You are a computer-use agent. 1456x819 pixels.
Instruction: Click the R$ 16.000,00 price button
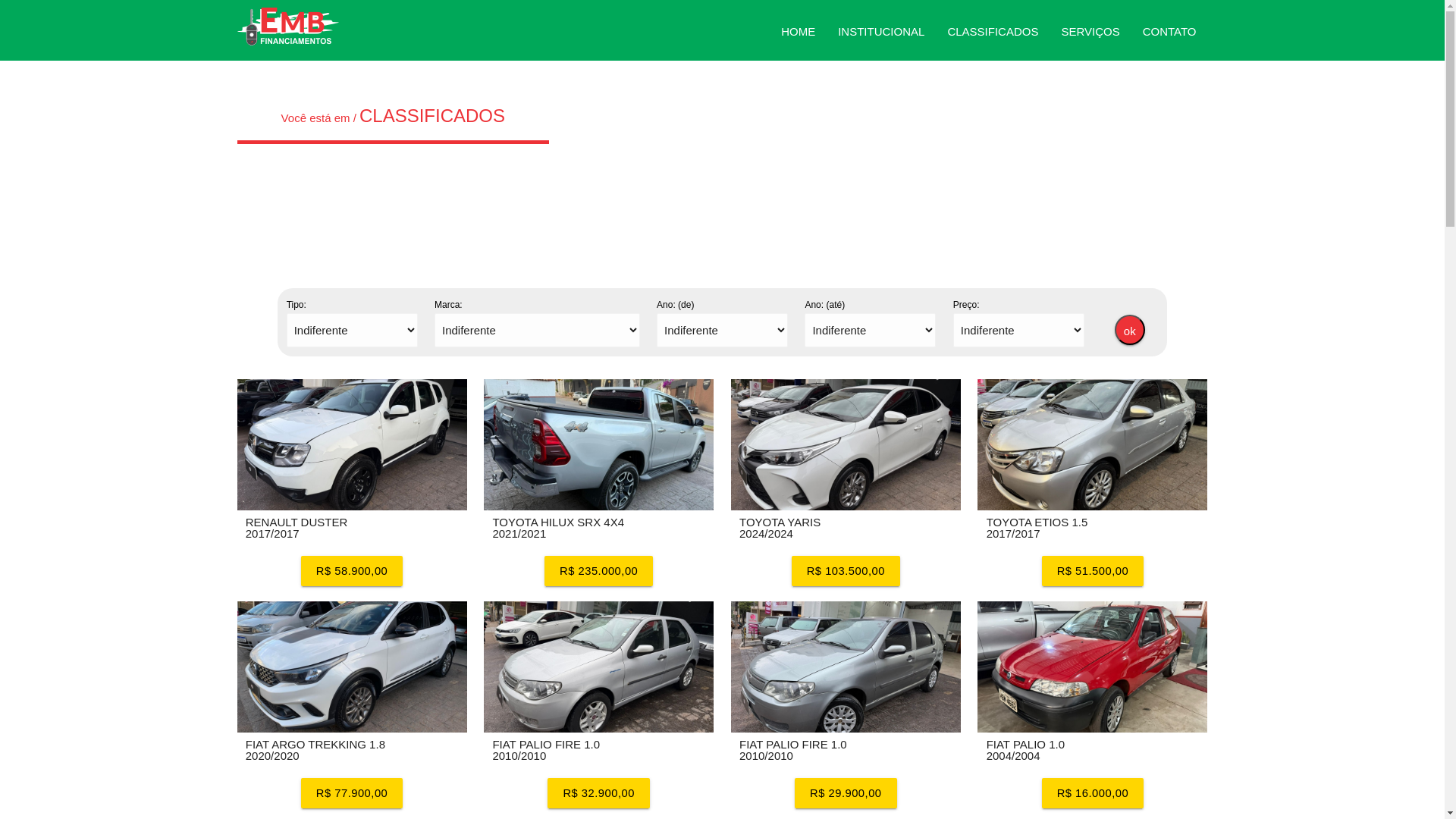click(1092, 793)
